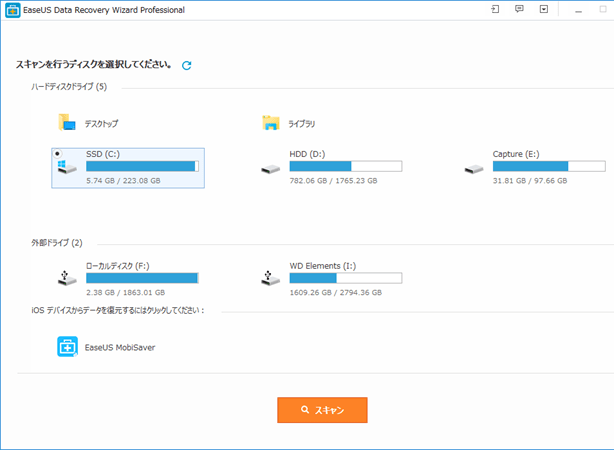The height and width of the screenshot is (450, 614).
Task: Click the ハードディスクドライブ (5) section header
Action: point(69,87)
